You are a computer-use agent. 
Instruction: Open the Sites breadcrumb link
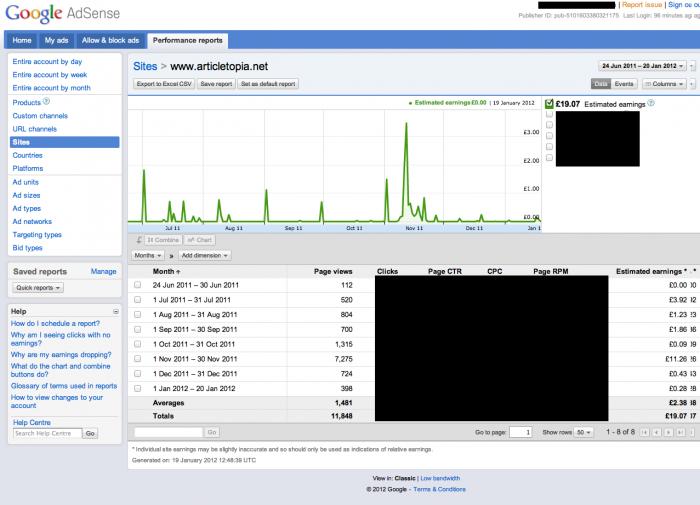145,67
